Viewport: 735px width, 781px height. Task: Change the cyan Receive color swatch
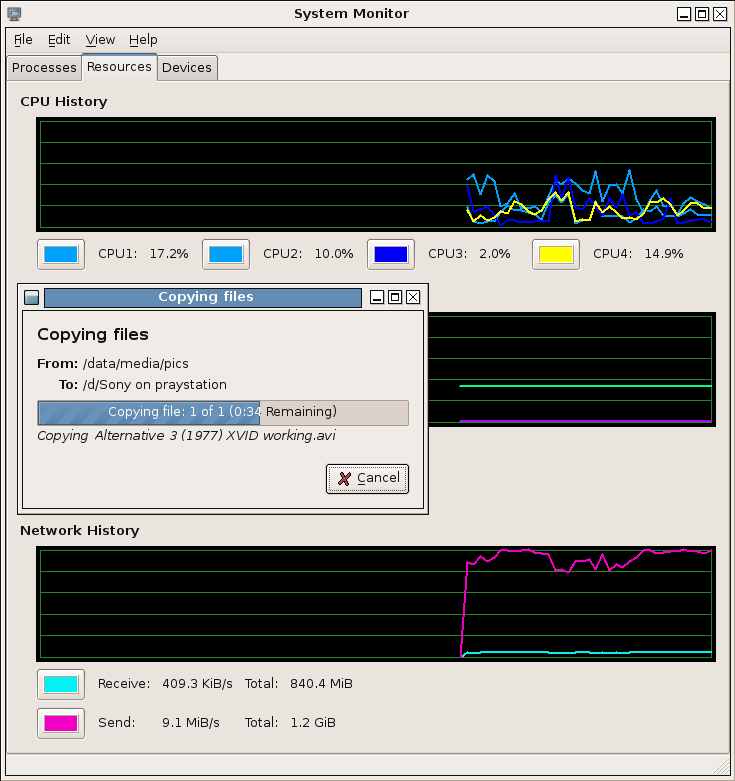pyautogui.click(x=61, y=684)
